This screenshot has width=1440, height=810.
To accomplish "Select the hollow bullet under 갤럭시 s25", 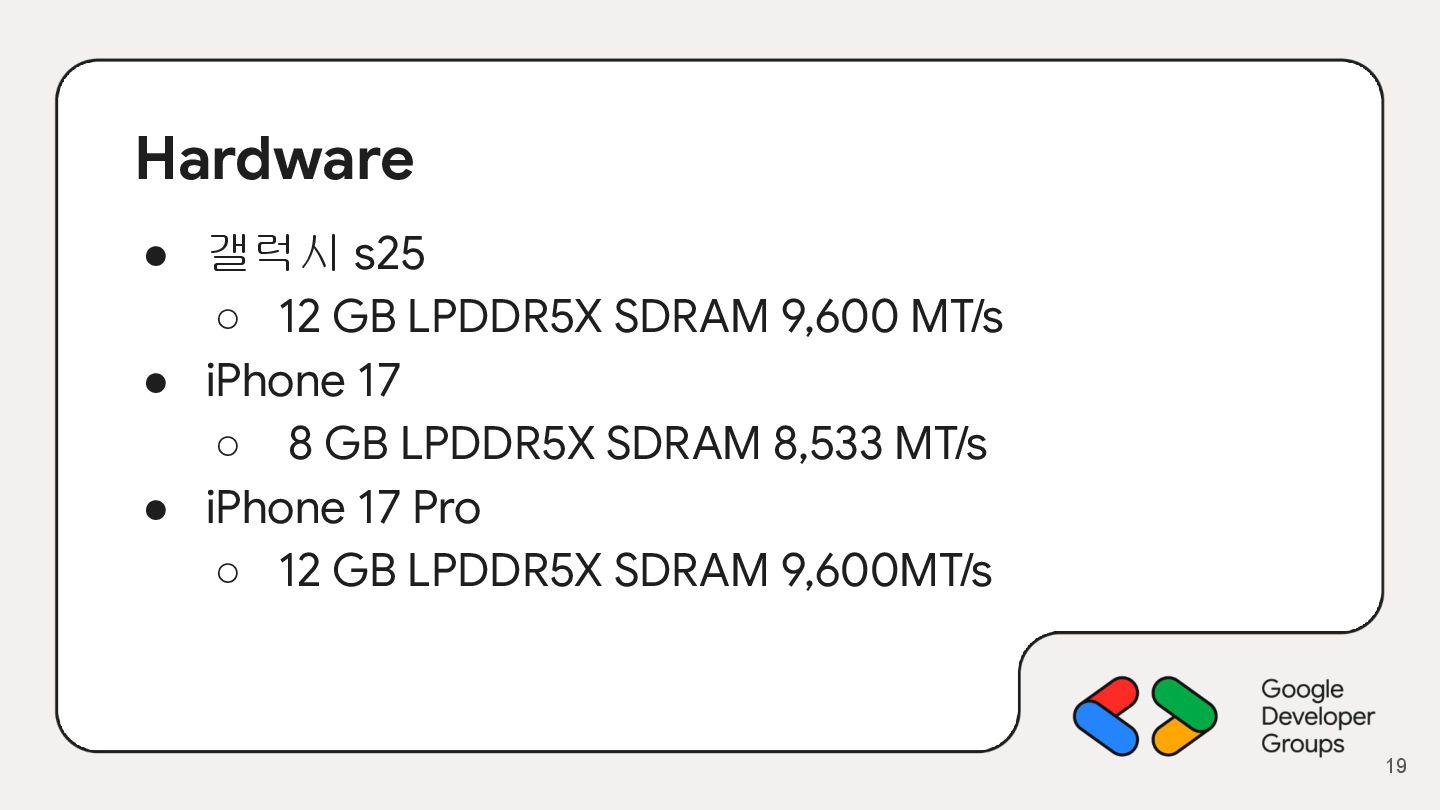I will click(x=227, y=319).
